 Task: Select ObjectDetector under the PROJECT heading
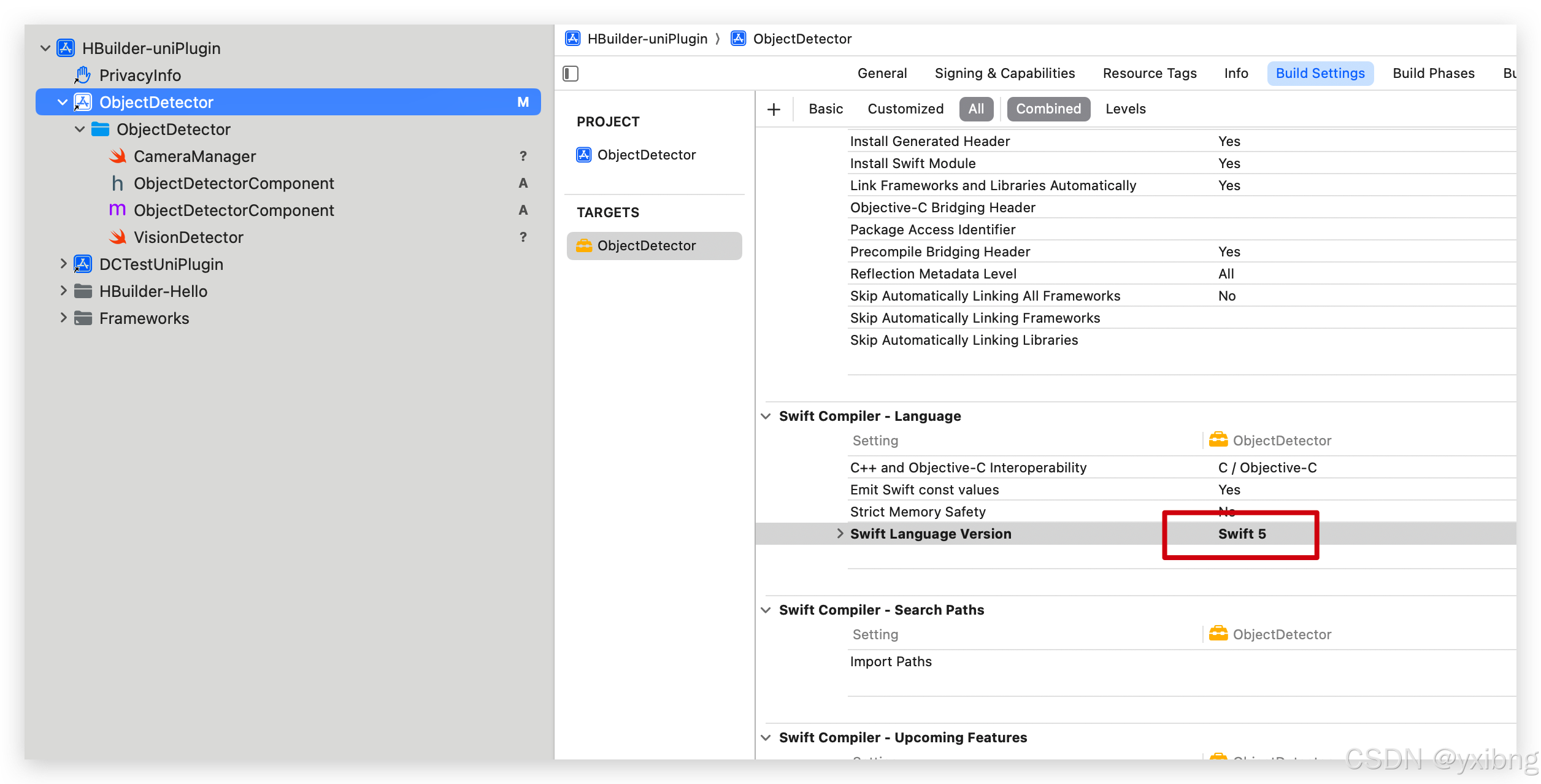coord(646,155)
